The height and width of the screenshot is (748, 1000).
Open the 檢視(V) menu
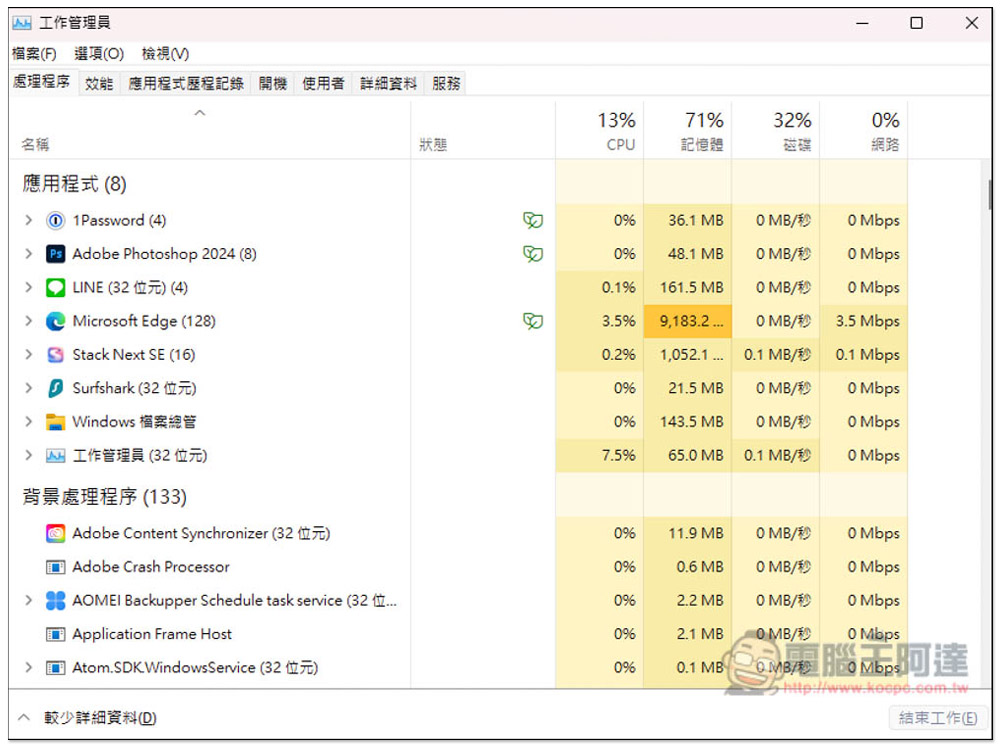[x=165, y=54]
